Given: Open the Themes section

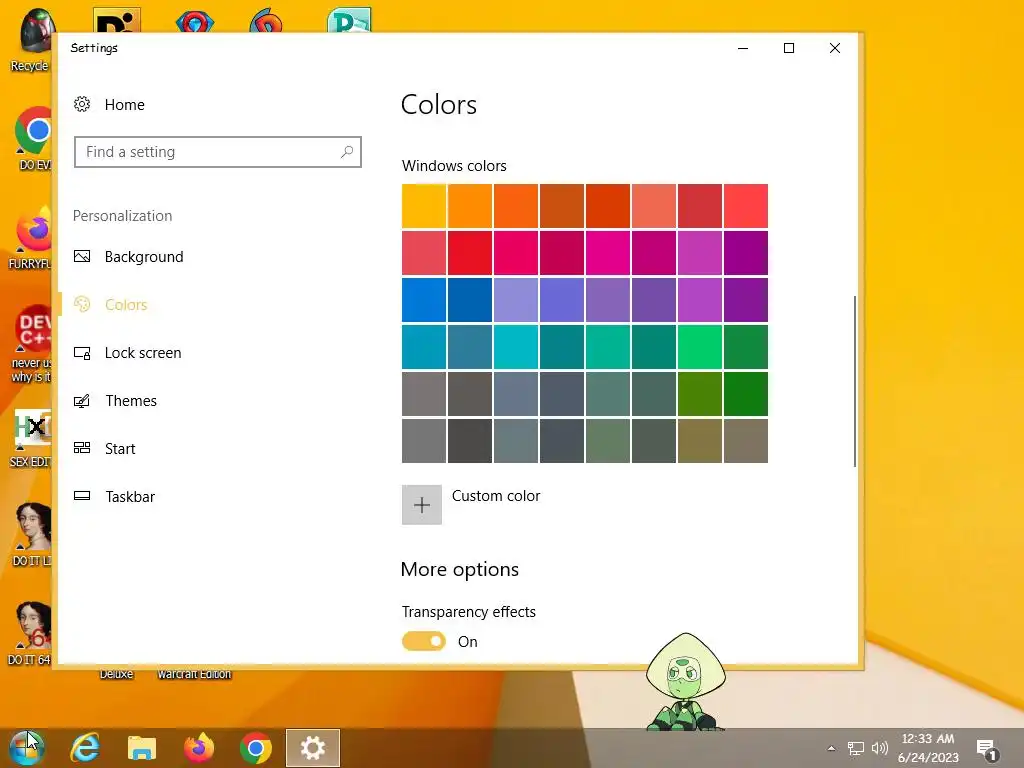Looking at the screenshot, I should tap(131, 400).
